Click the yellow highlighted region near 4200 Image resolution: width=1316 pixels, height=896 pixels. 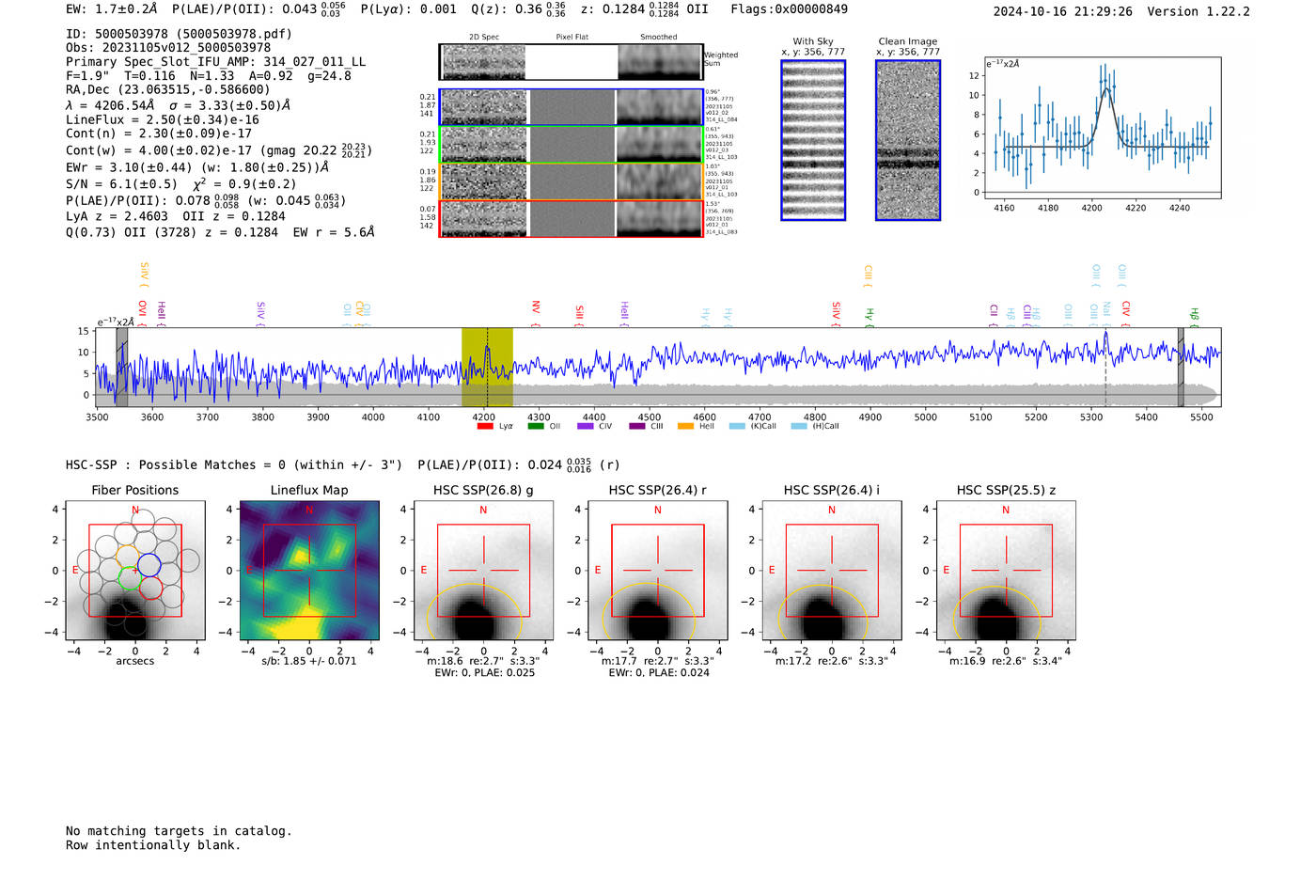click(x=487, y=368)
